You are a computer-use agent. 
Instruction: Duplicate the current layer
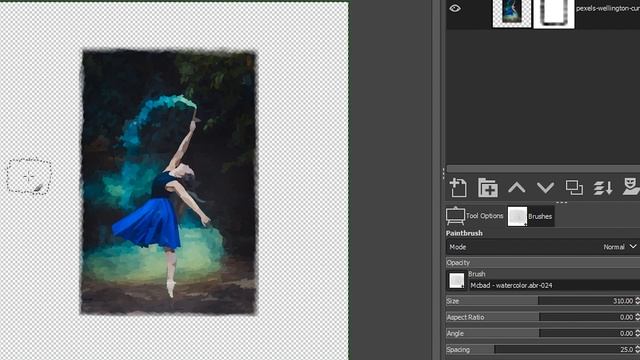pyautogui.click(x=574, y=187)
